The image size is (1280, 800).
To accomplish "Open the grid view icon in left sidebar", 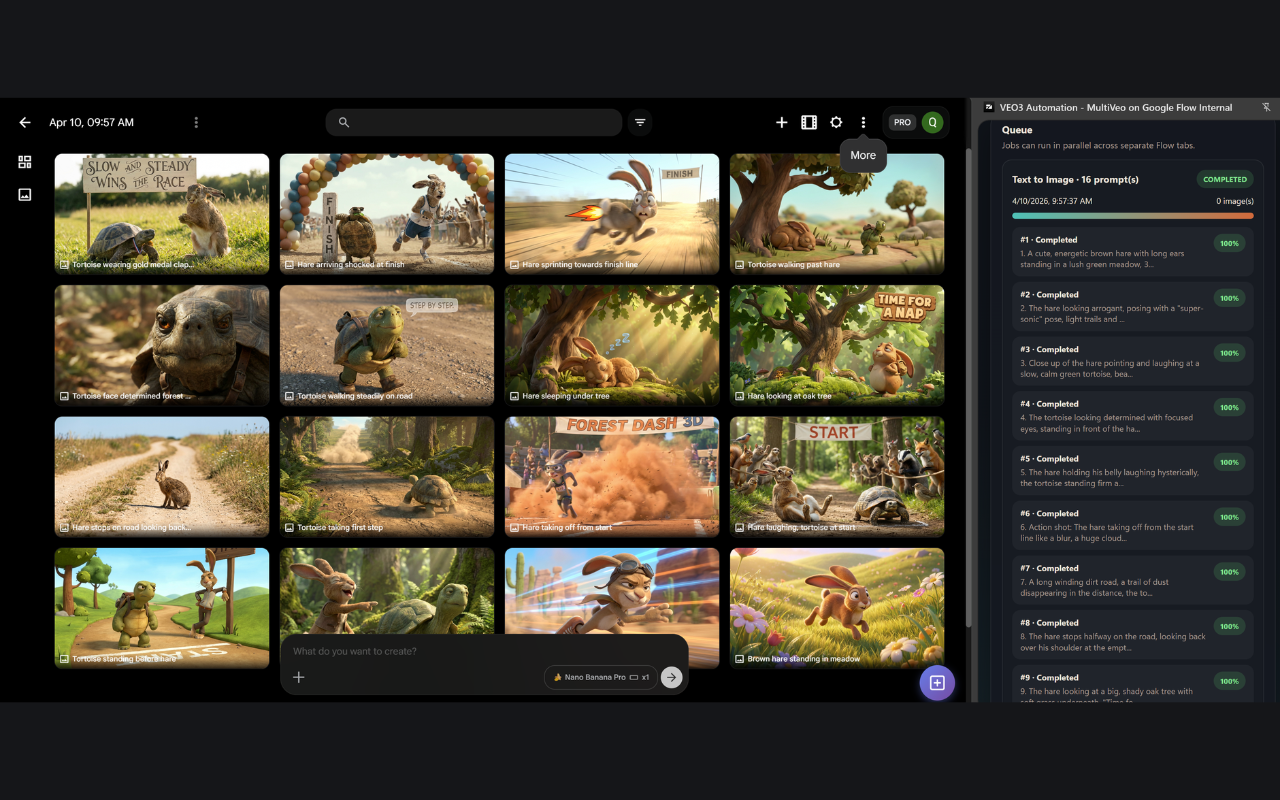I will coord(25,162).
